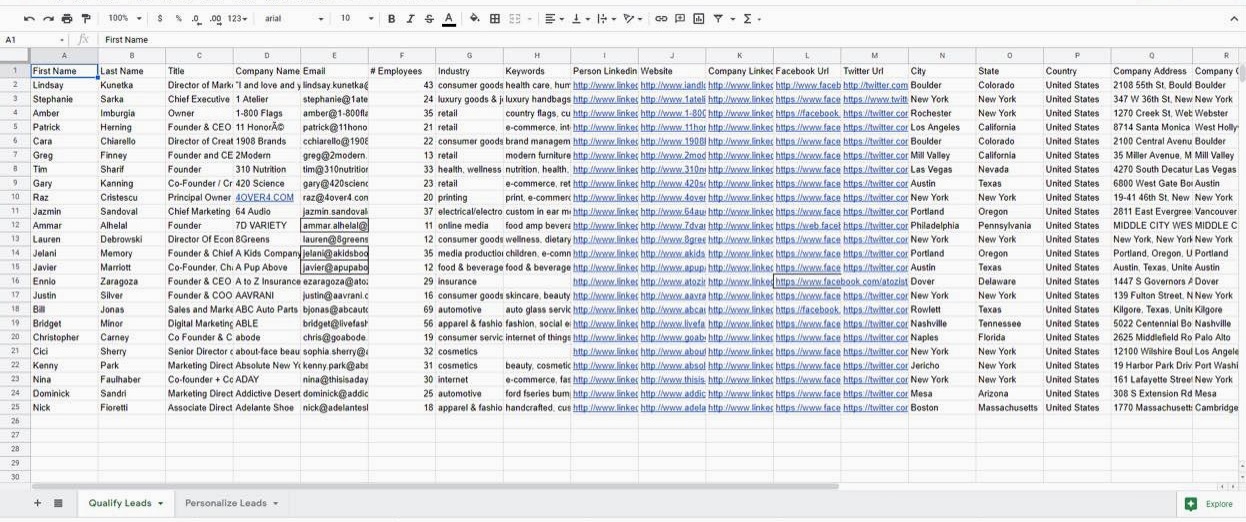Open Qualify Leads tab dropdown arrow

[160, 504]
